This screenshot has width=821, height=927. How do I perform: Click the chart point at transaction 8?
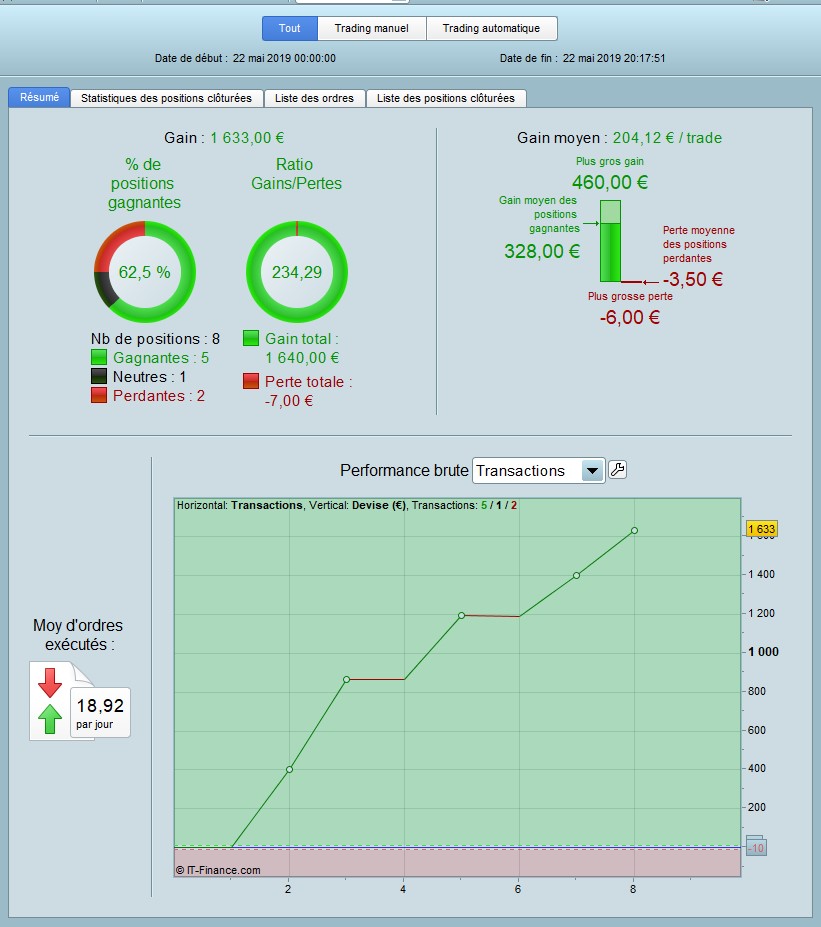[634, 530]
